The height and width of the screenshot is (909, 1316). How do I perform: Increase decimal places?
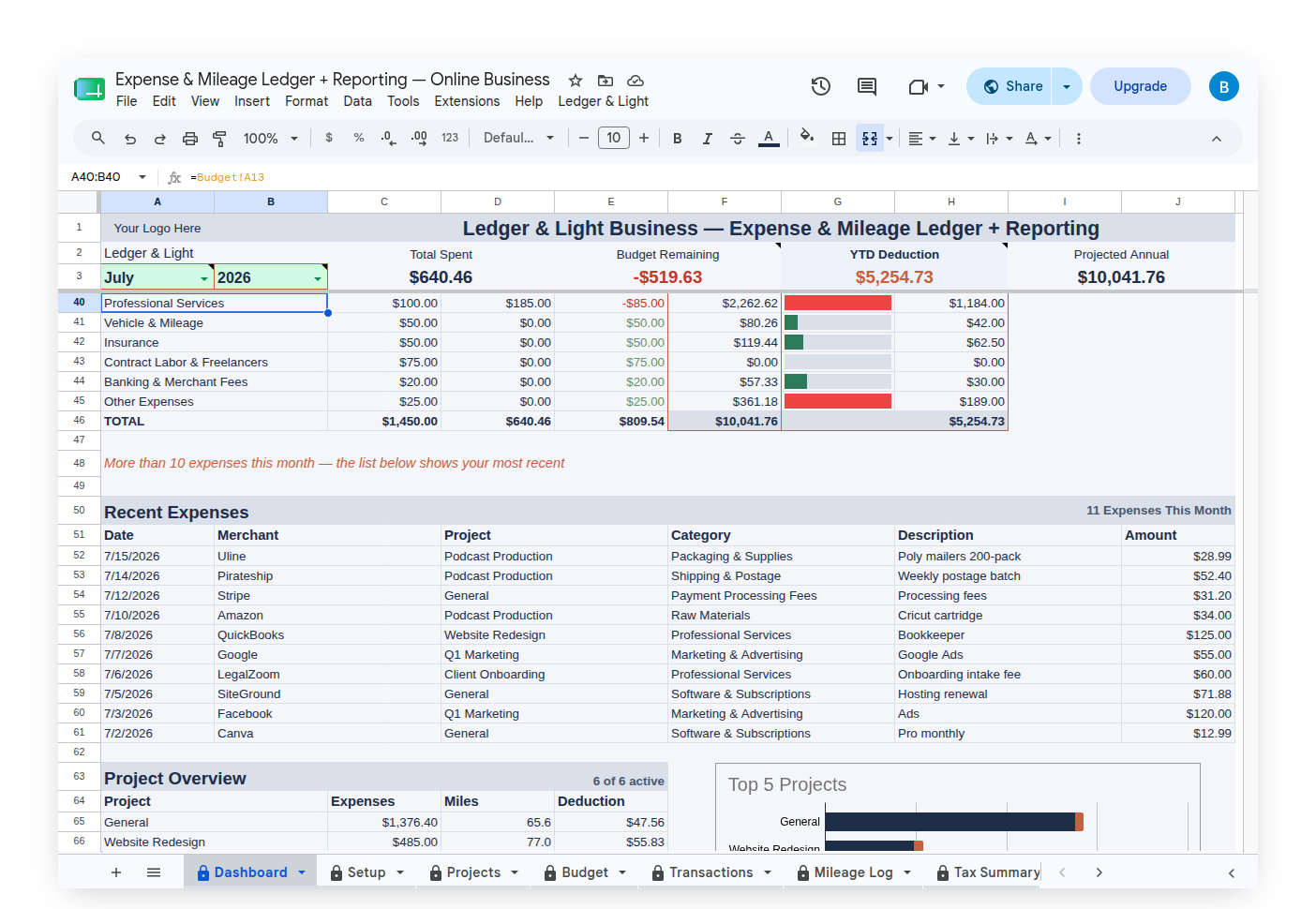click(x=419, y=138)
